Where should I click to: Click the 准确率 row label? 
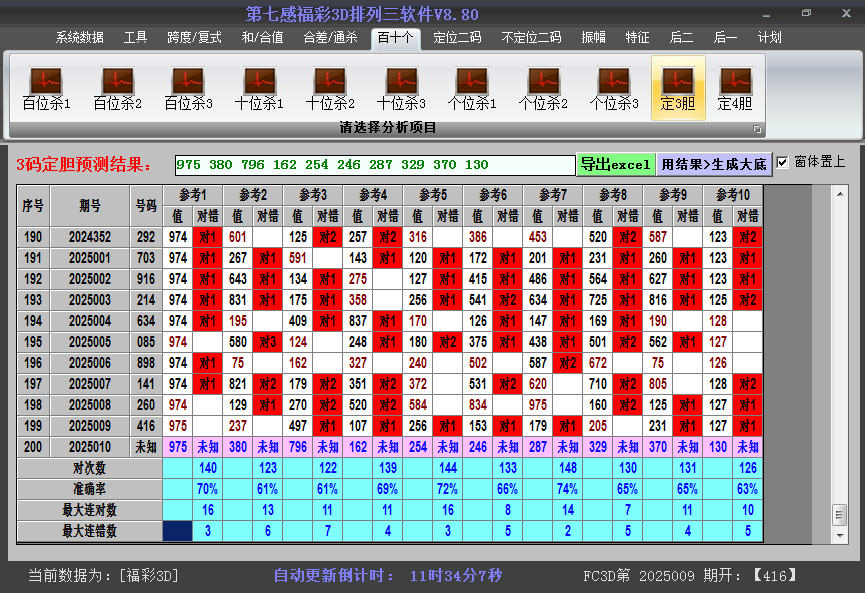coord(89,489)
